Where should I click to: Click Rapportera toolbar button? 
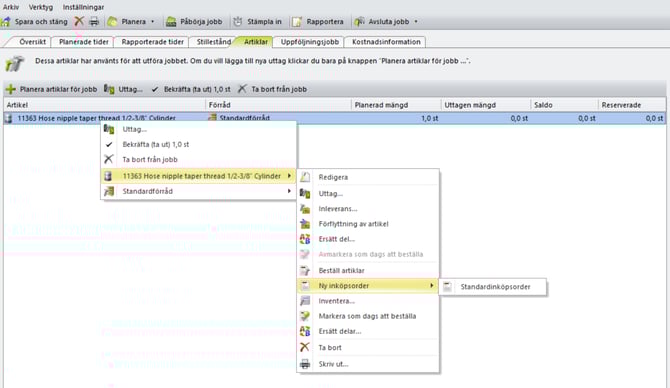318,21
